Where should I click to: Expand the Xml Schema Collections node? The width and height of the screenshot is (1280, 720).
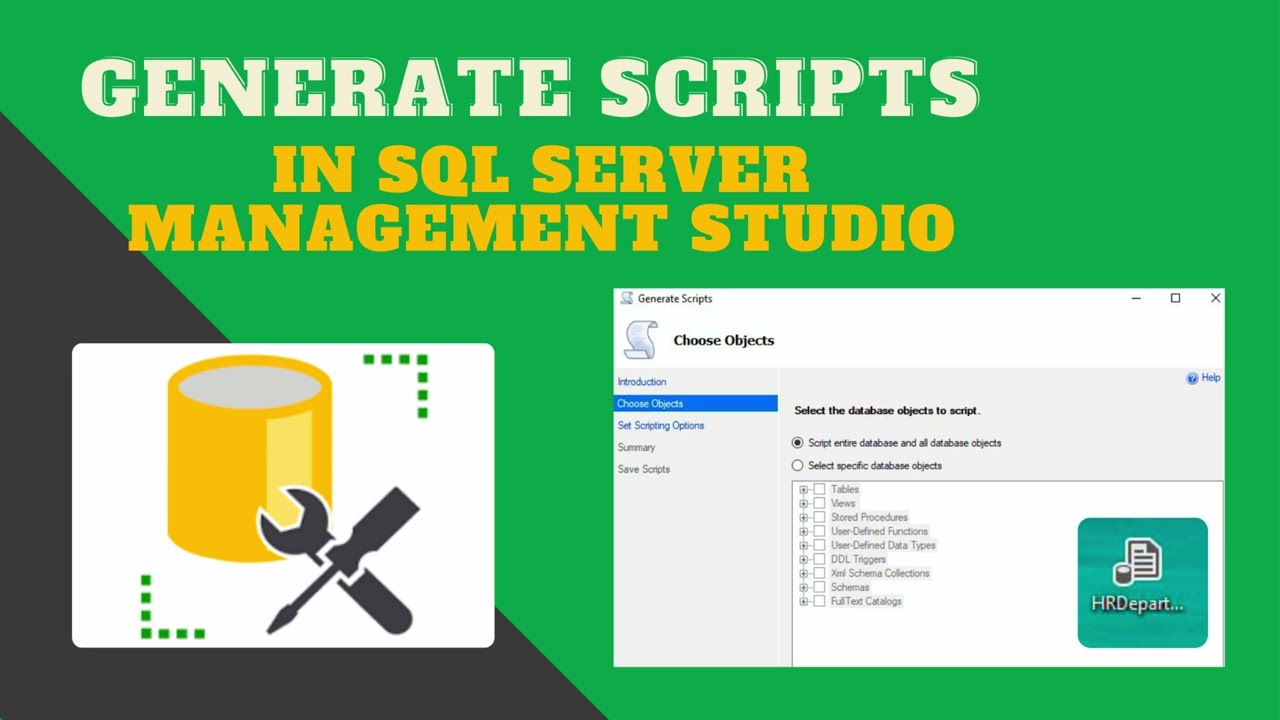[x=804, y=574]
